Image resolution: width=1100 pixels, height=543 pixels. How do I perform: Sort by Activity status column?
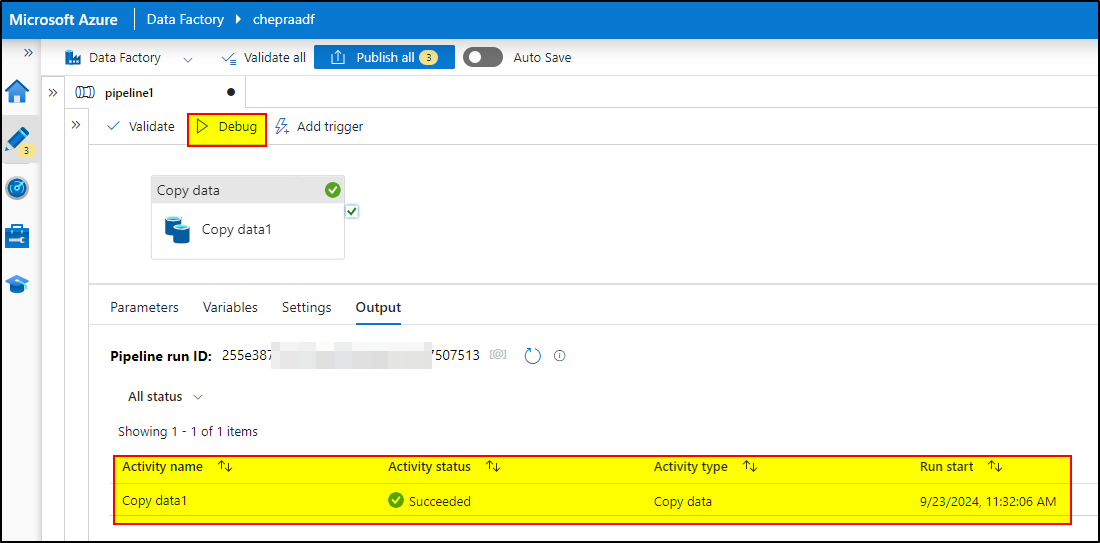pyautogui.click(x=492, y=467)
